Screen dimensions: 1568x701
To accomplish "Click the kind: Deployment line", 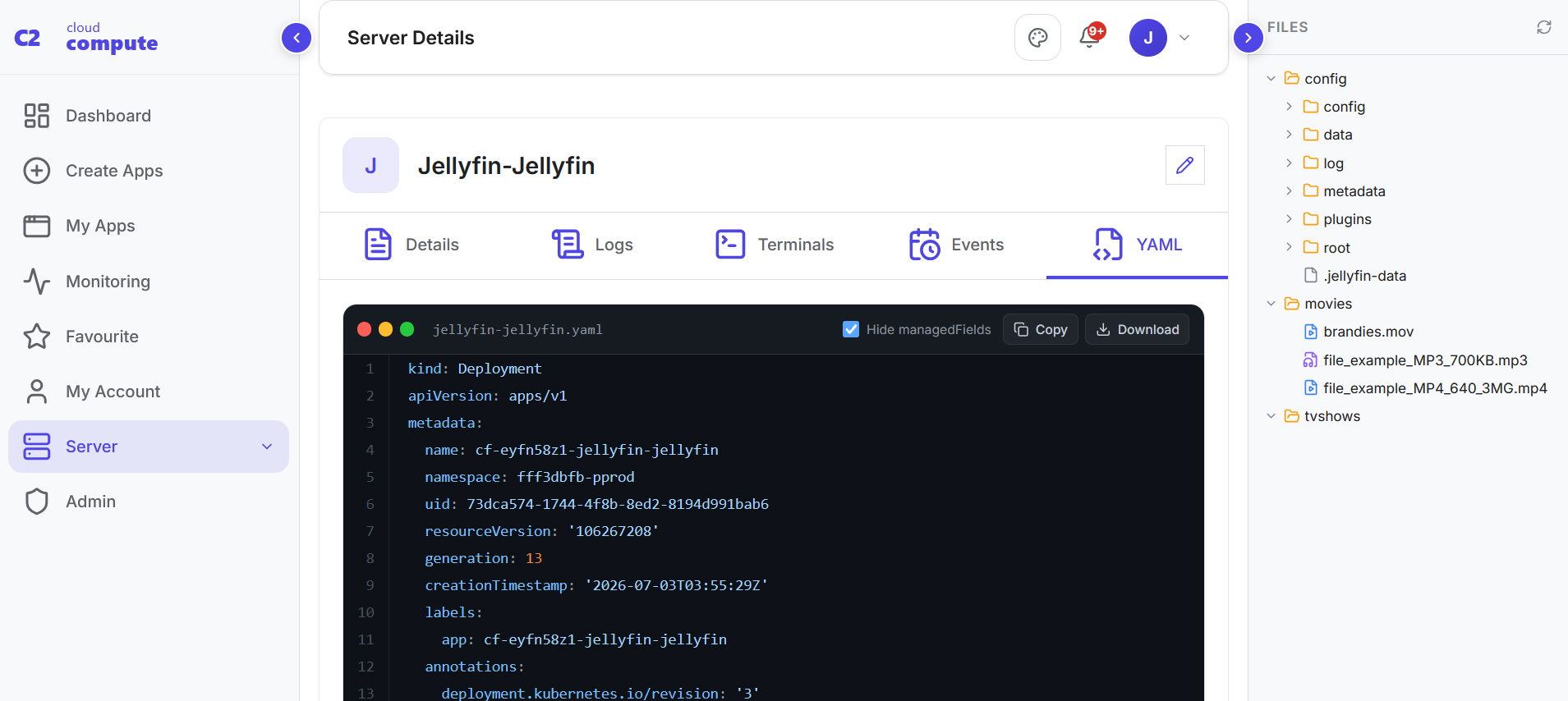I will click(x=475, y=369).
